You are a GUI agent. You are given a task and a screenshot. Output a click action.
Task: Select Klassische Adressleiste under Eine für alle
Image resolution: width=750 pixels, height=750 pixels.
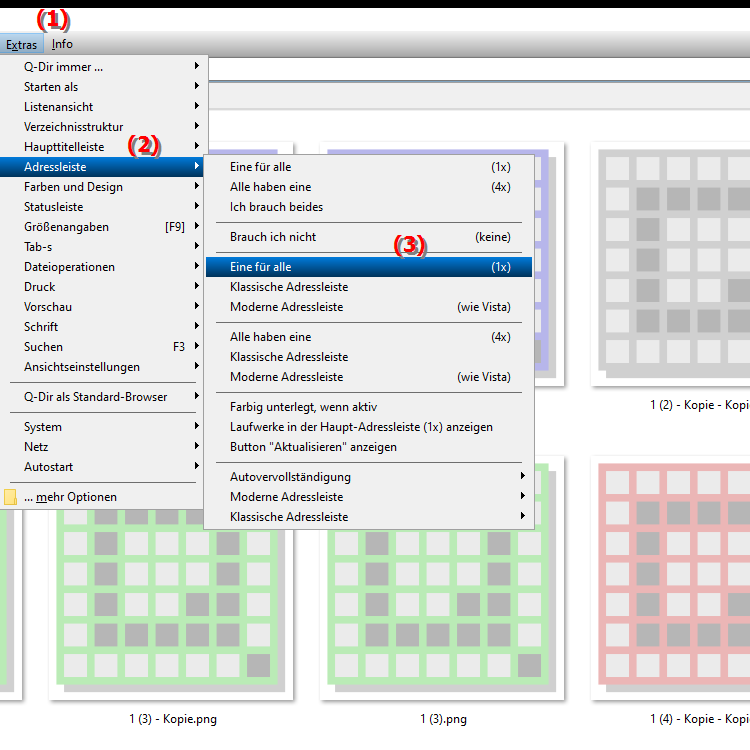tap(369, 287)
